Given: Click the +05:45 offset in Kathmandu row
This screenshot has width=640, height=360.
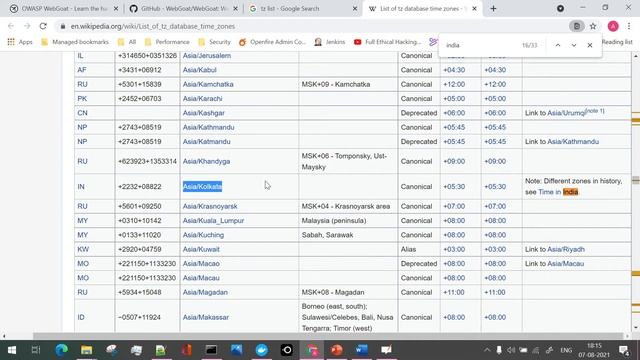Looking at the screenshot, I should 454,127.
